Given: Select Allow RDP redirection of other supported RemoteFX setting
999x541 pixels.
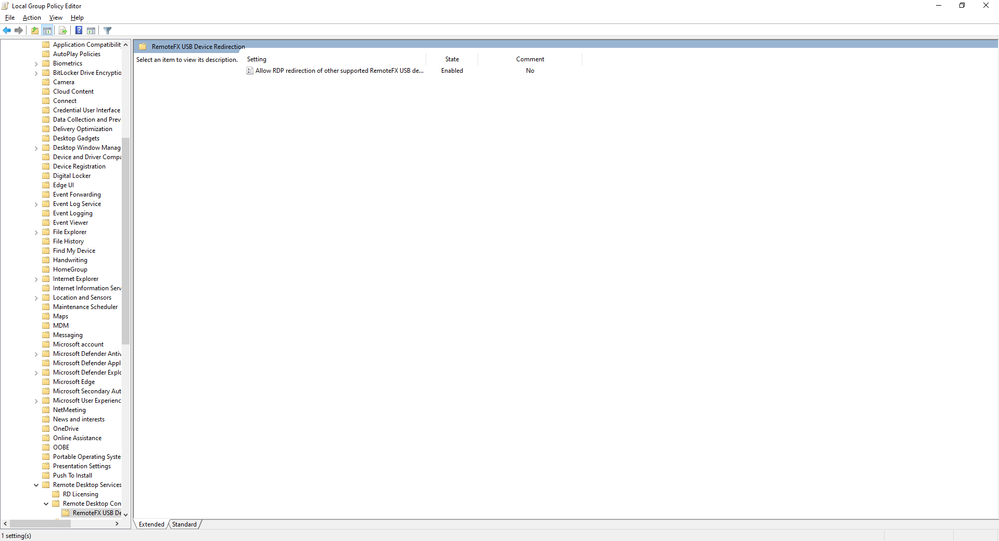Looking at the screenshot, I should tap(339, 71).
